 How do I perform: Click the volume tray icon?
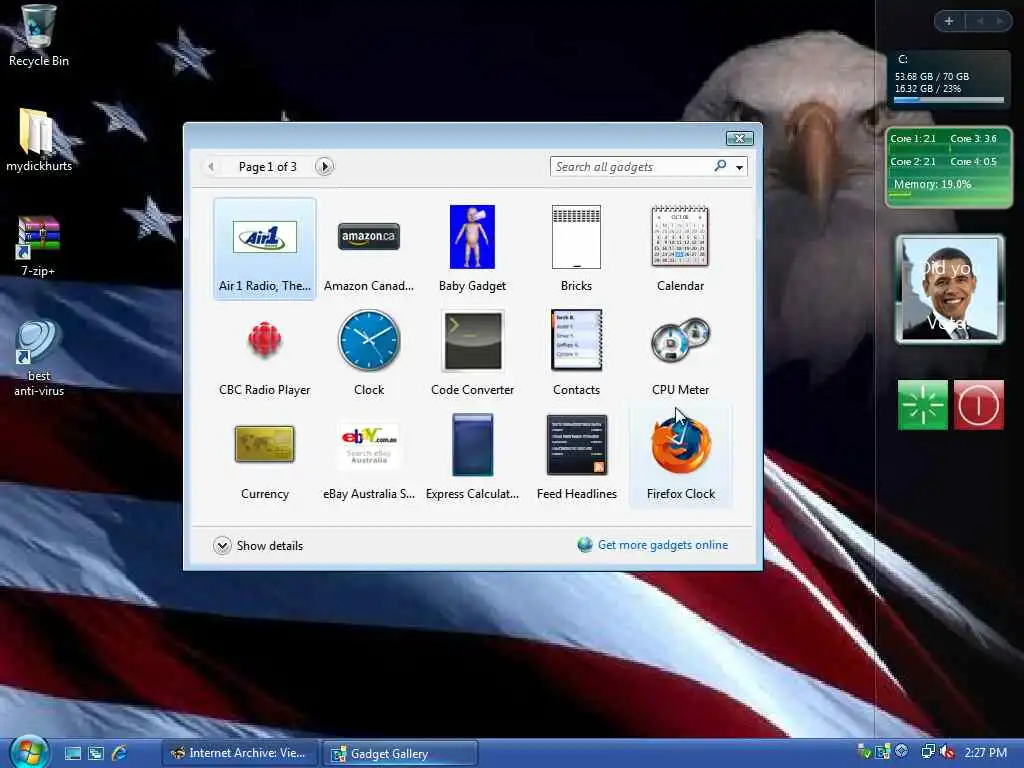(x=947, y=752)
